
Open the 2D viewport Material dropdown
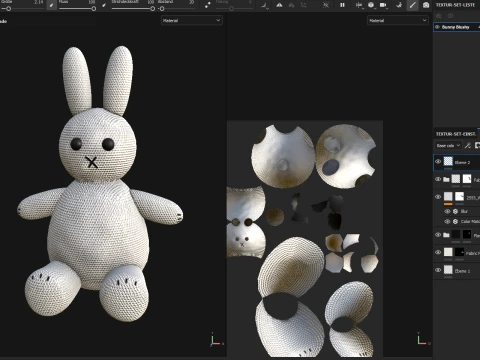[398, 20]
